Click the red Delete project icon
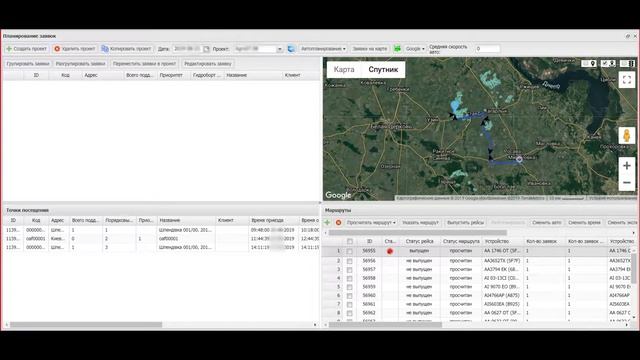The image size is (640, 360). point(57,49)
